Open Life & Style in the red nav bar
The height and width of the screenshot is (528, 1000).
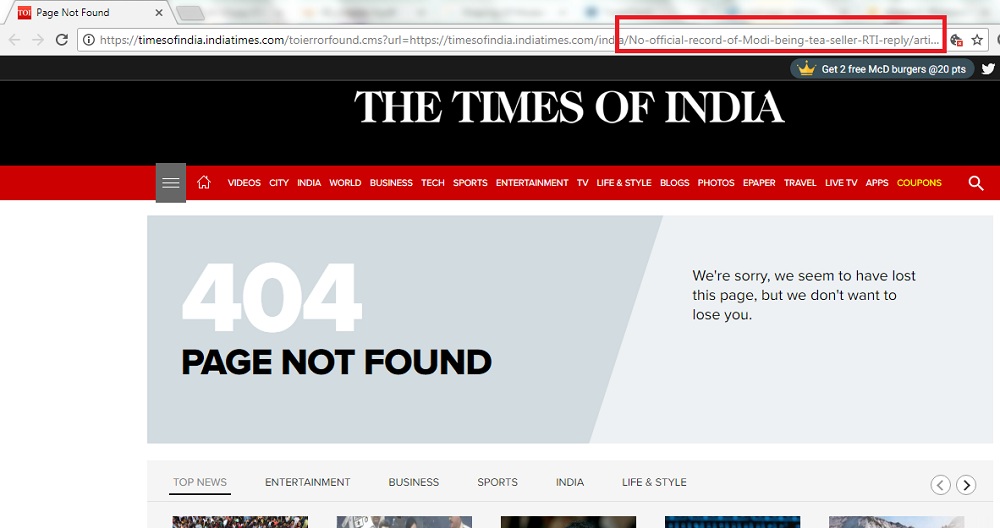[624, 182]
